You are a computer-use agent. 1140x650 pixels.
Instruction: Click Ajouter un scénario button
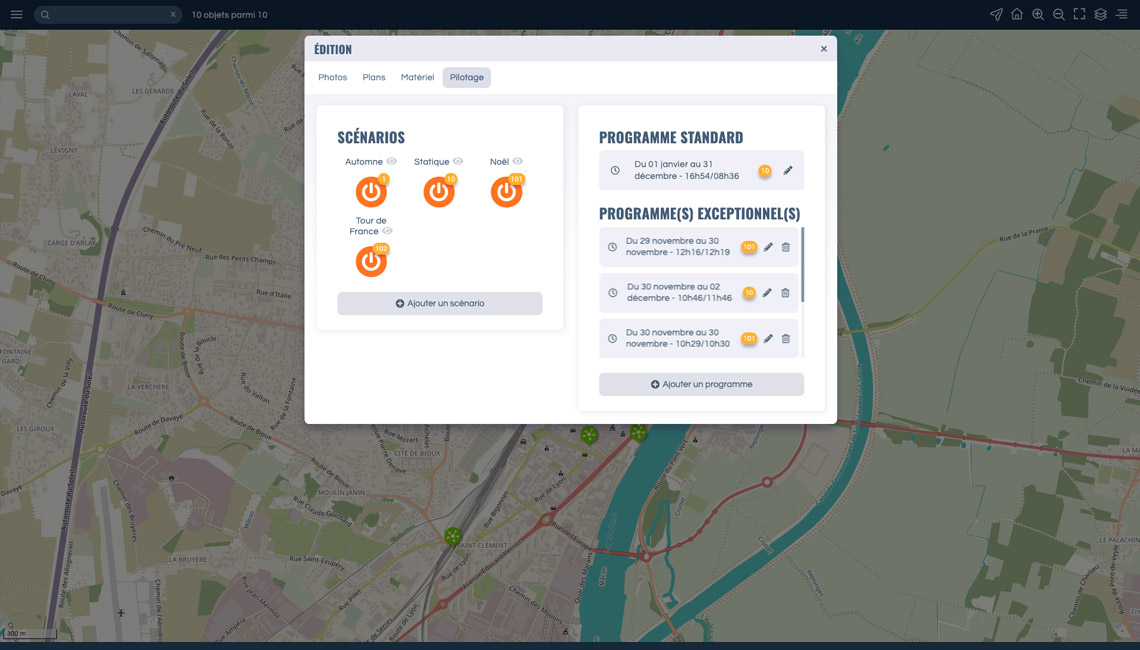tap(440, 304)
